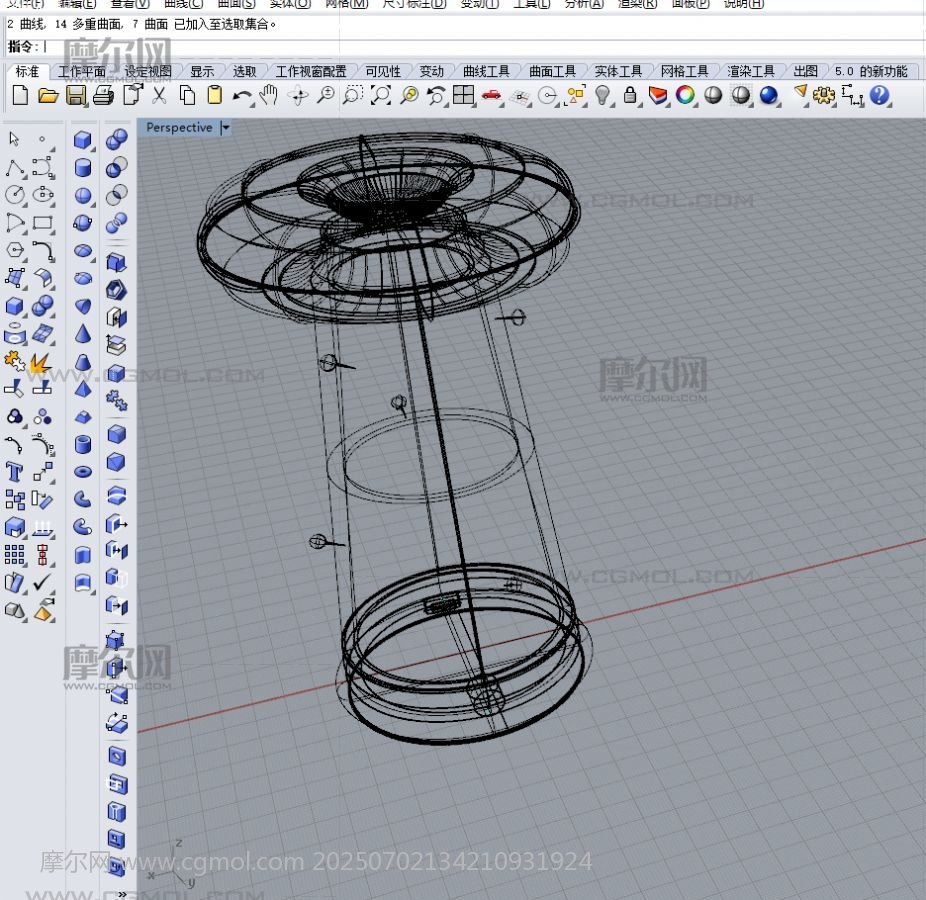Open object properties via the color wheel
Viewport: 926px width, 900px height.
coord(685,95)
